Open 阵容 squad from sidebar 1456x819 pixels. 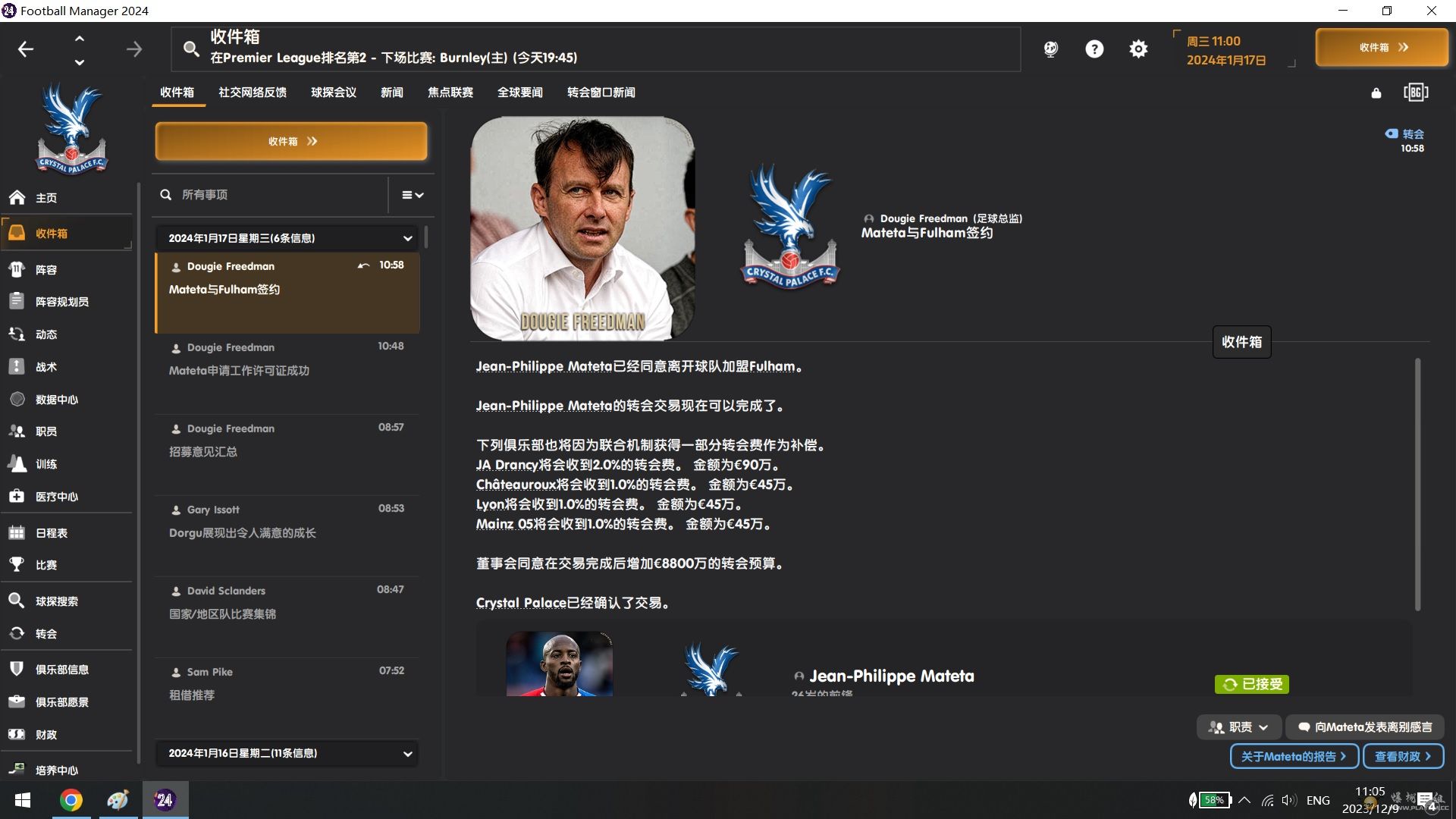pos(45,270)
